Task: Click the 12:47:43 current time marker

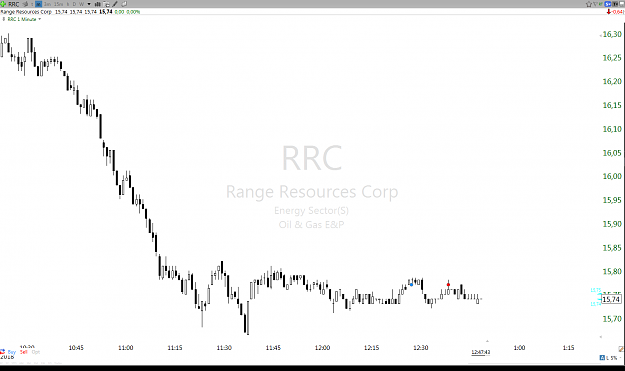Action: (x=481, y=352)
